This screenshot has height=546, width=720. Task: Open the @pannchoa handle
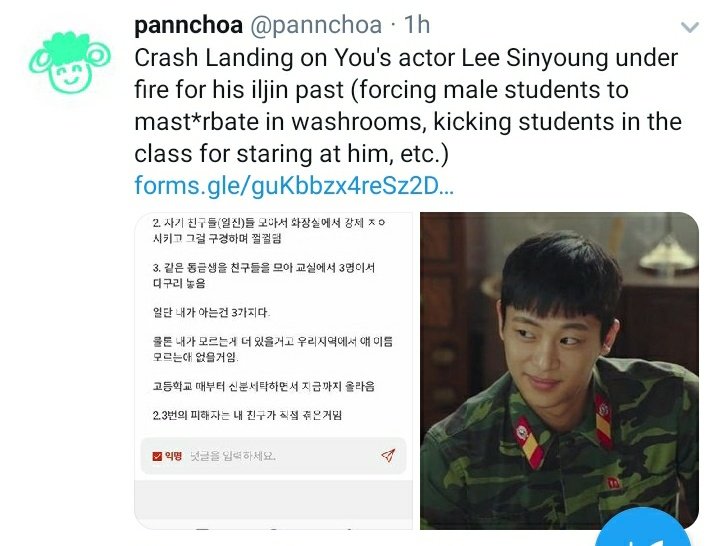(x=316, y=25)
